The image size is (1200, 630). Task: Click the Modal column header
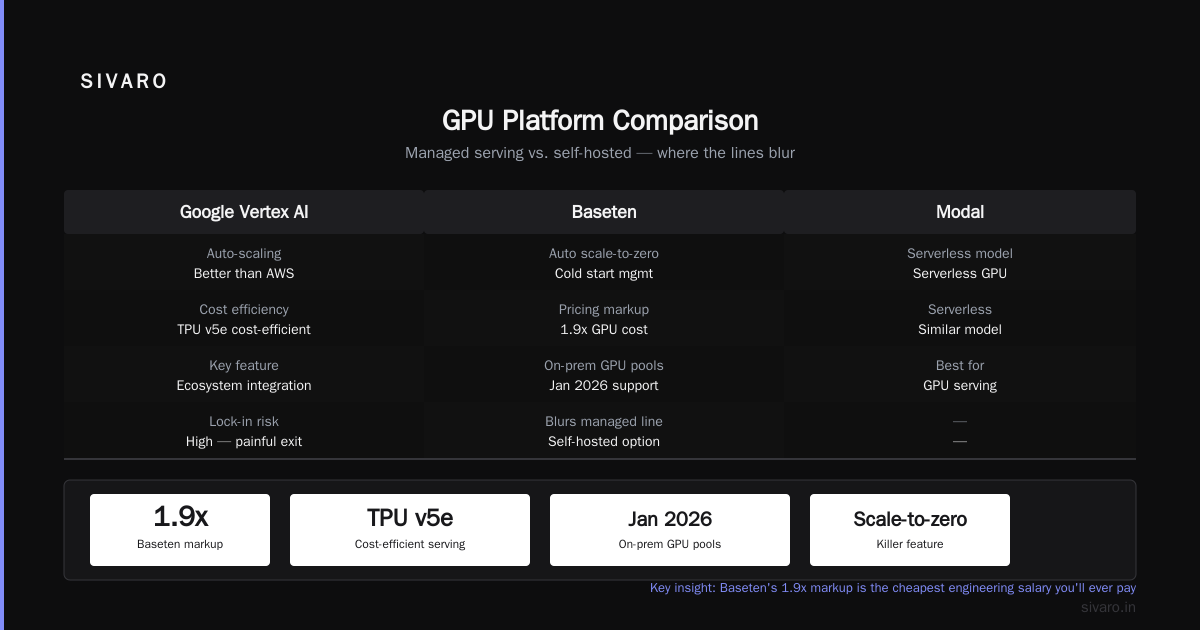coord(960,212)
